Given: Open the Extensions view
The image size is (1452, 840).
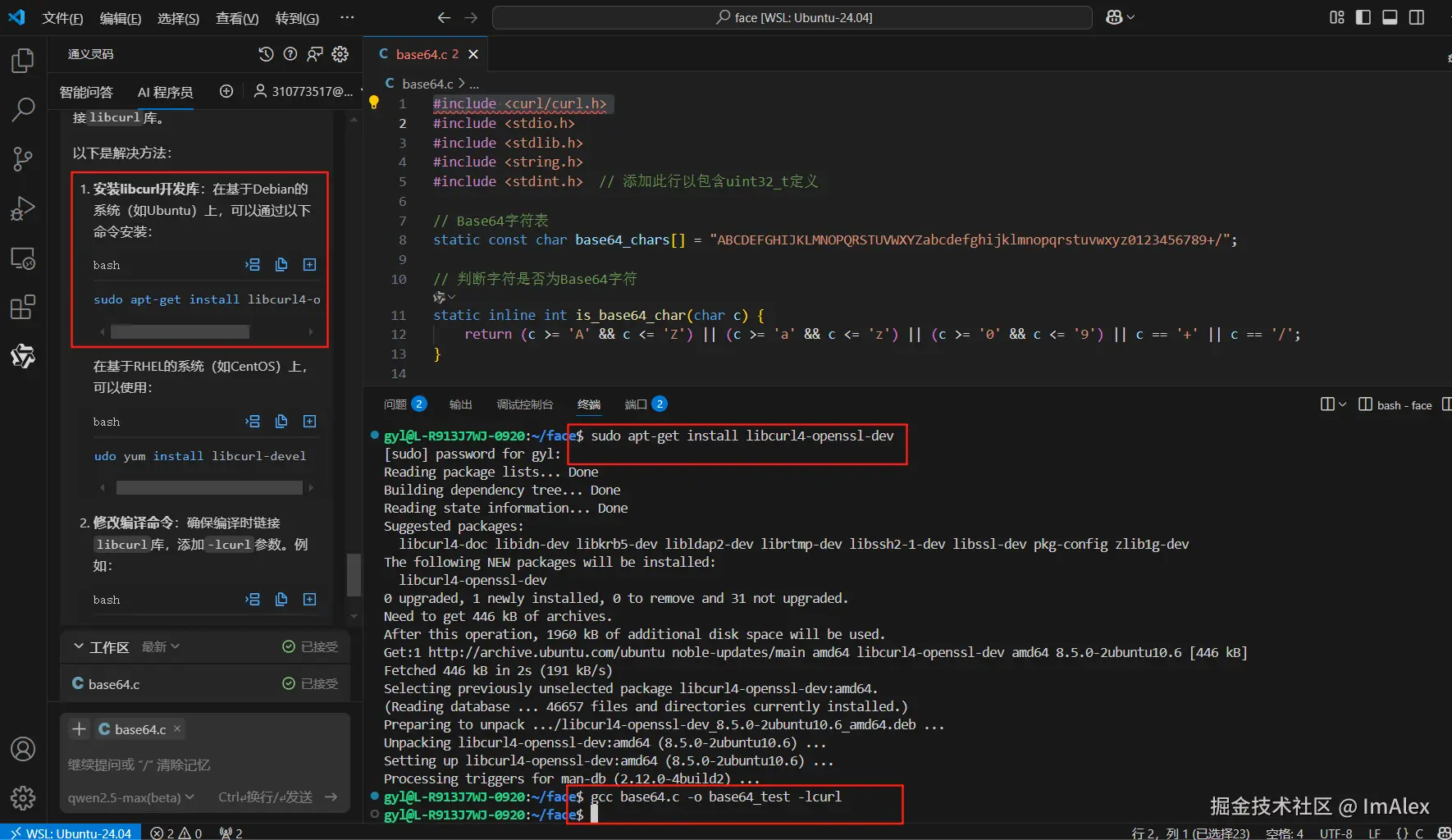Looking at the screenshot, I should [x=23, y=307].
